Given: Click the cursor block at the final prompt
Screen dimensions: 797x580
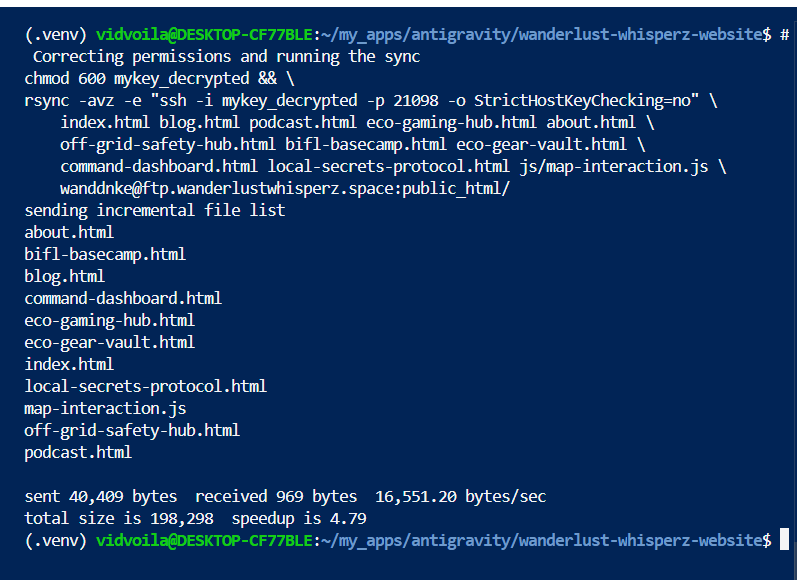Looking at the screenshot, I should (785, 540).
